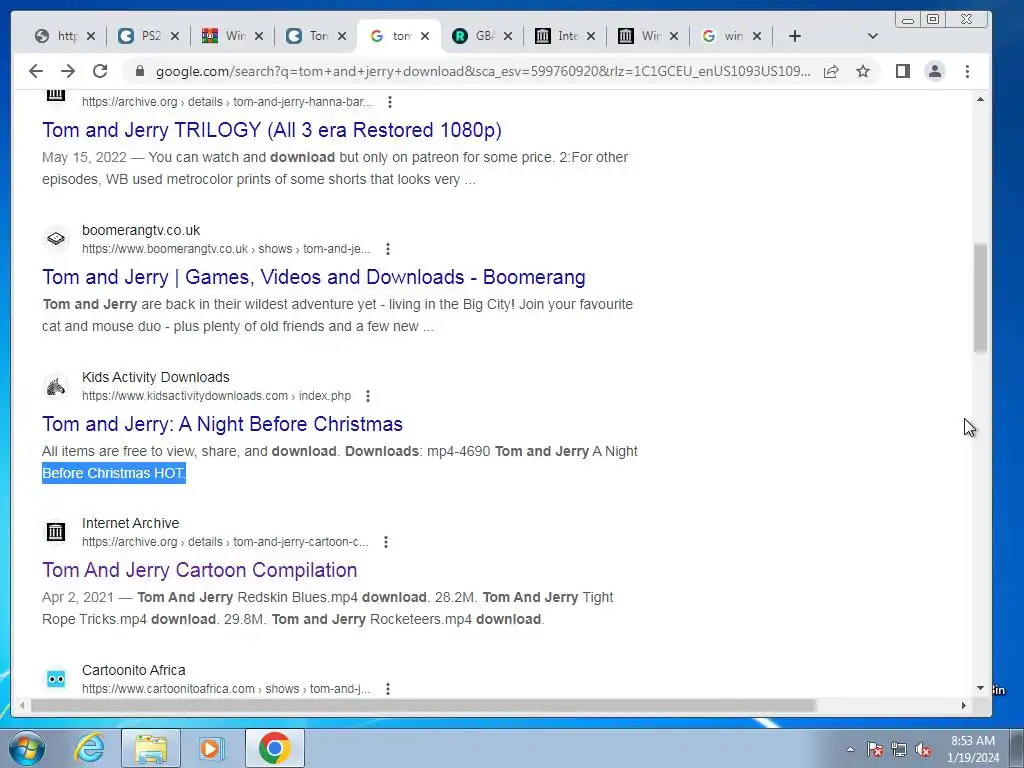Image resolution: width=1024 pixels, height=768 pixels.
Task: Open more options for Internet Archive compilation result
Action: coord(386,542)
